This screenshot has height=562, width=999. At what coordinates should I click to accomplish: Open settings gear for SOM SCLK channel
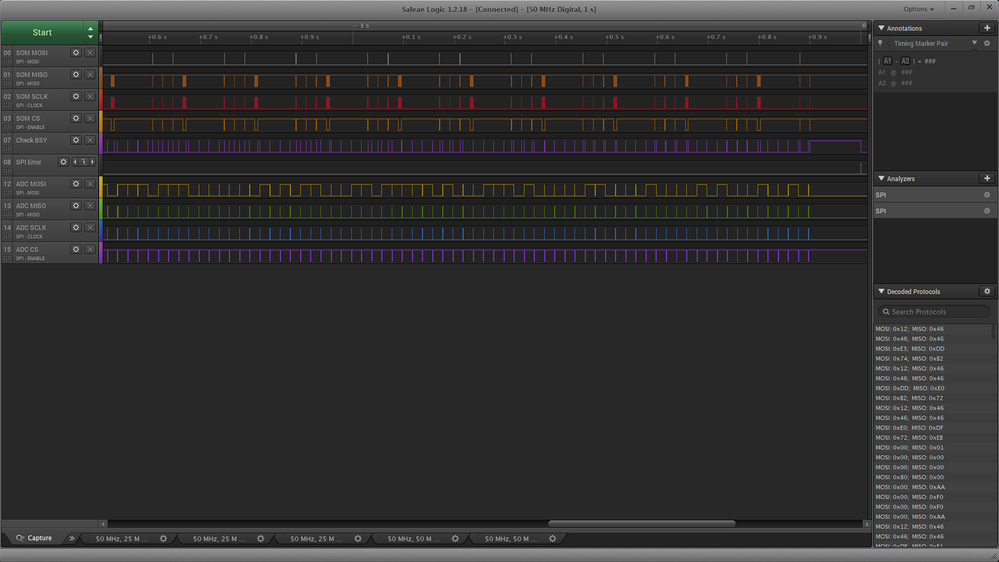(x=76, y=96)
